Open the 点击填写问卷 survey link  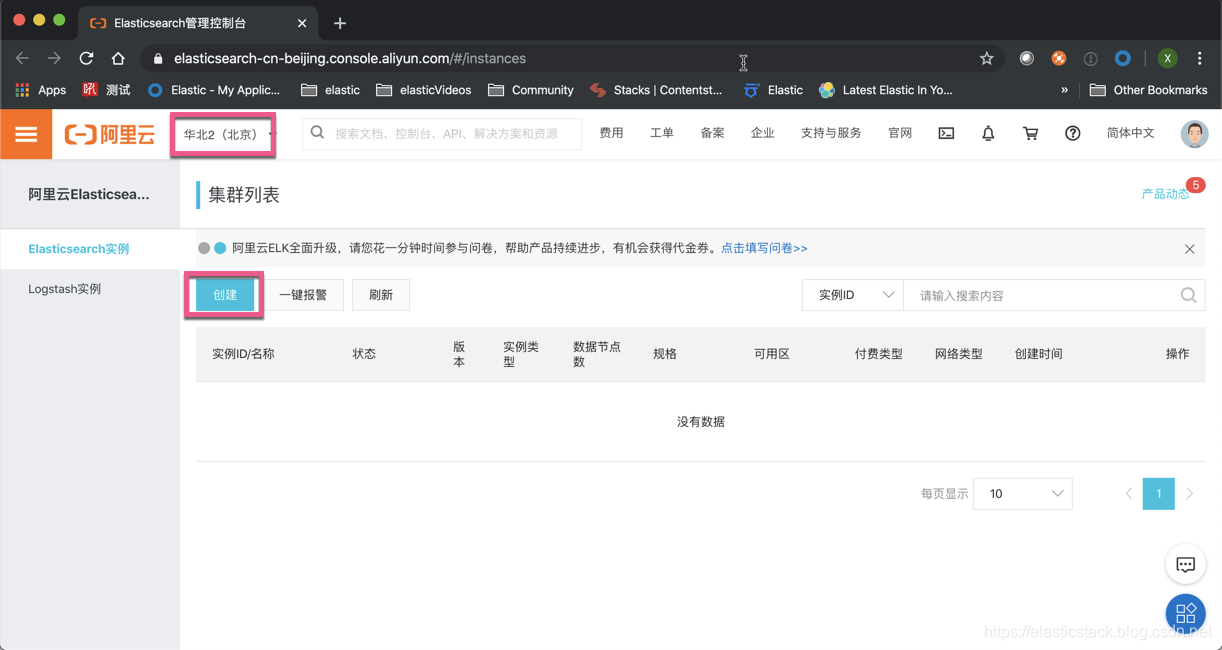[764, 248]
